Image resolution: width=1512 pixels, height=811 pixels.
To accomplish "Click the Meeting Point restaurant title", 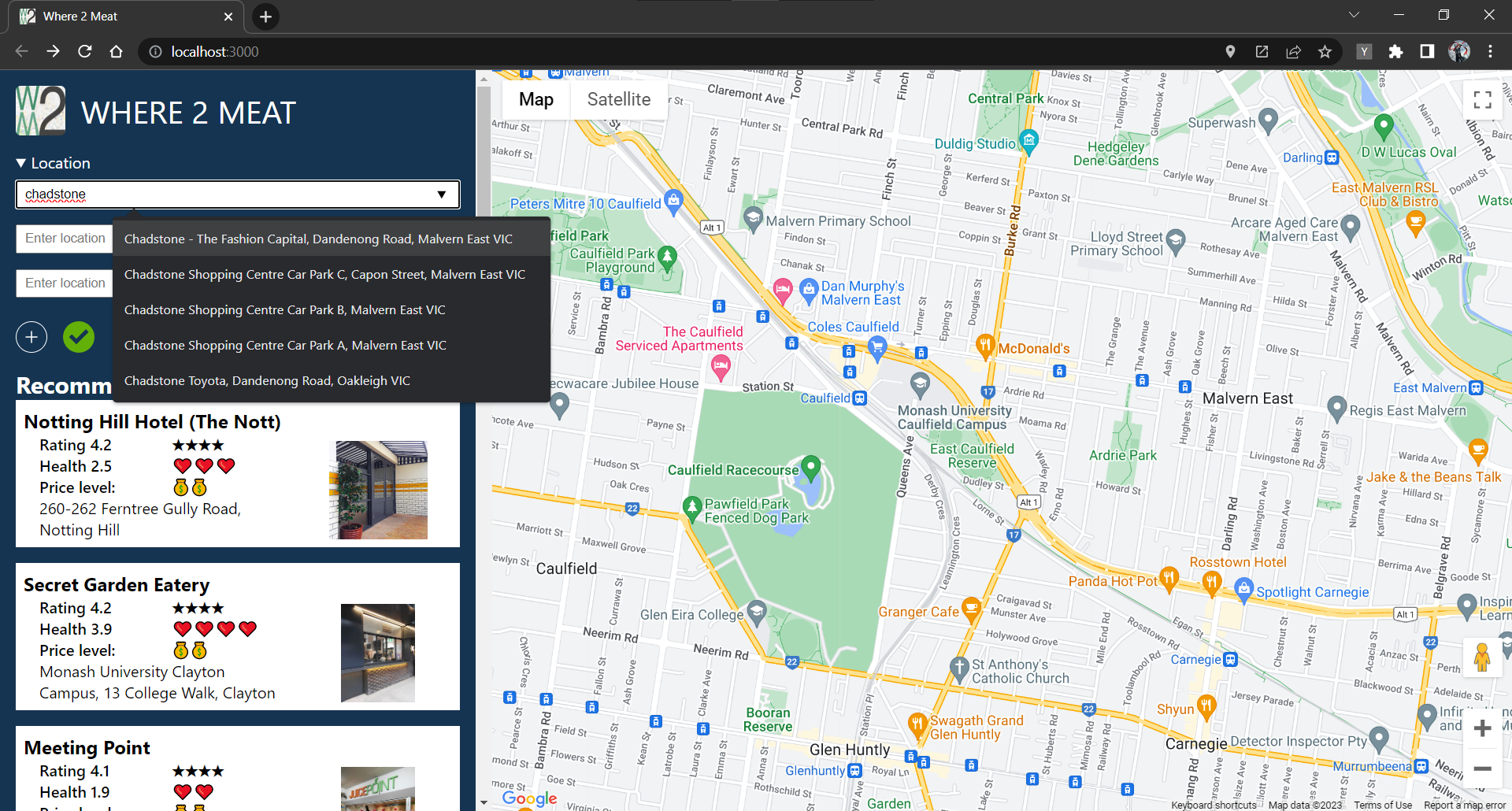I will pyautogui.click(x=87, y=748).
